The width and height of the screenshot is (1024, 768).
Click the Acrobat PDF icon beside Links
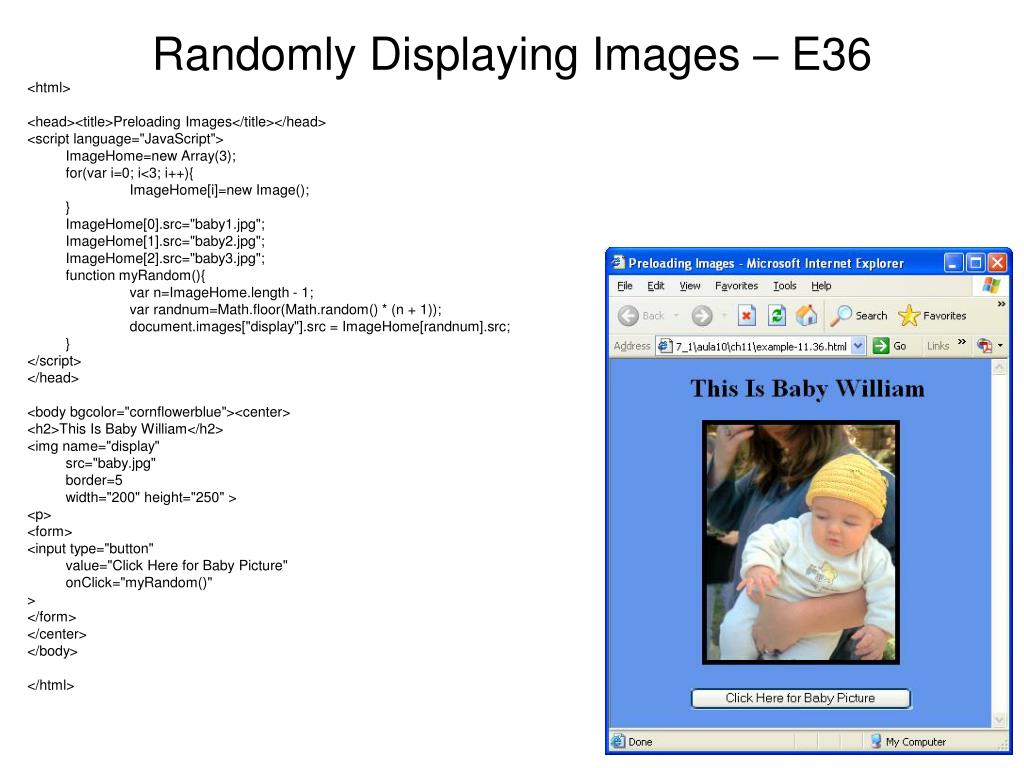[984, 346]
